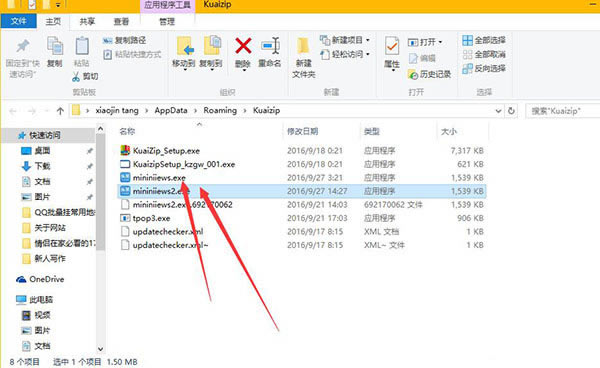
Task: Select tpop3.exe file
Action: pos(151,218)
